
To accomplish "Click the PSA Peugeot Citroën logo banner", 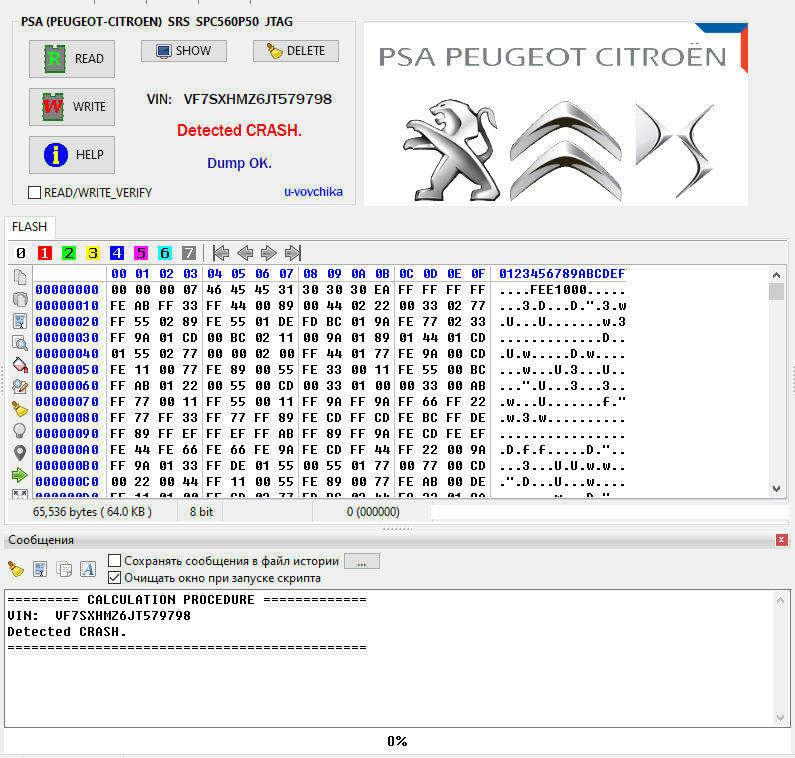I will click(x=556, y=114).
